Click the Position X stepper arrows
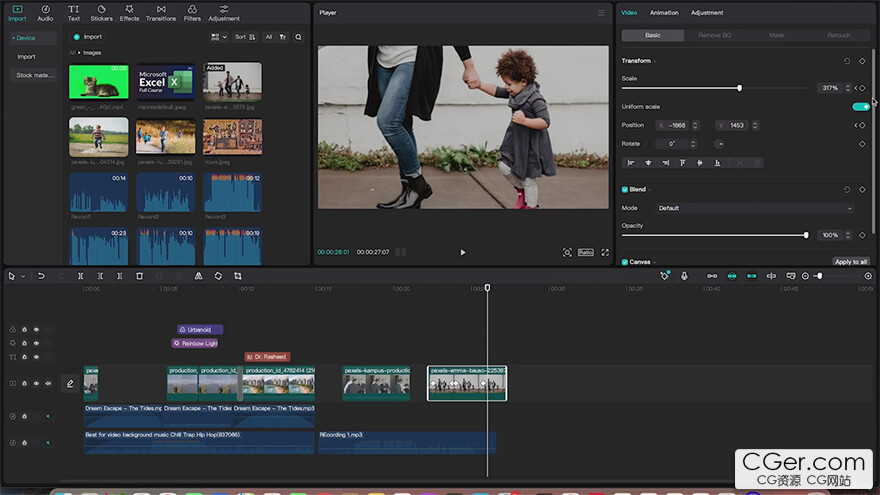Viewport: 880px width, 495px height. pyautogui.click(x=695, y=126)
